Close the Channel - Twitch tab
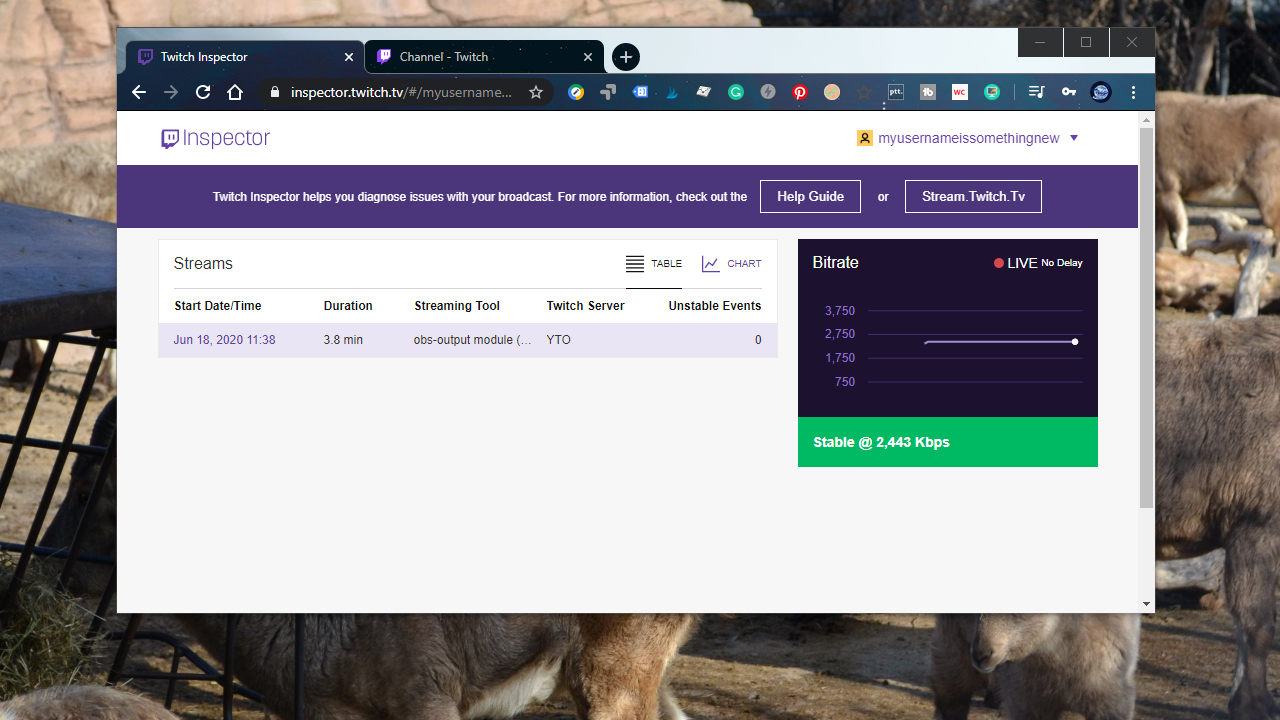The height and width of the screenshot is (720, 1280). tap(588, 57)
